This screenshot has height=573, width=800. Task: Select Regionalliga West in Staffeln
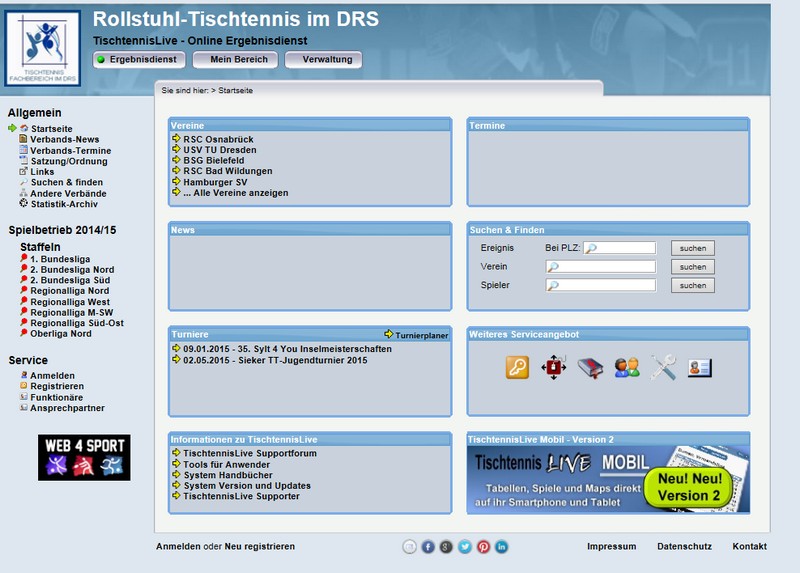(70, 302)
